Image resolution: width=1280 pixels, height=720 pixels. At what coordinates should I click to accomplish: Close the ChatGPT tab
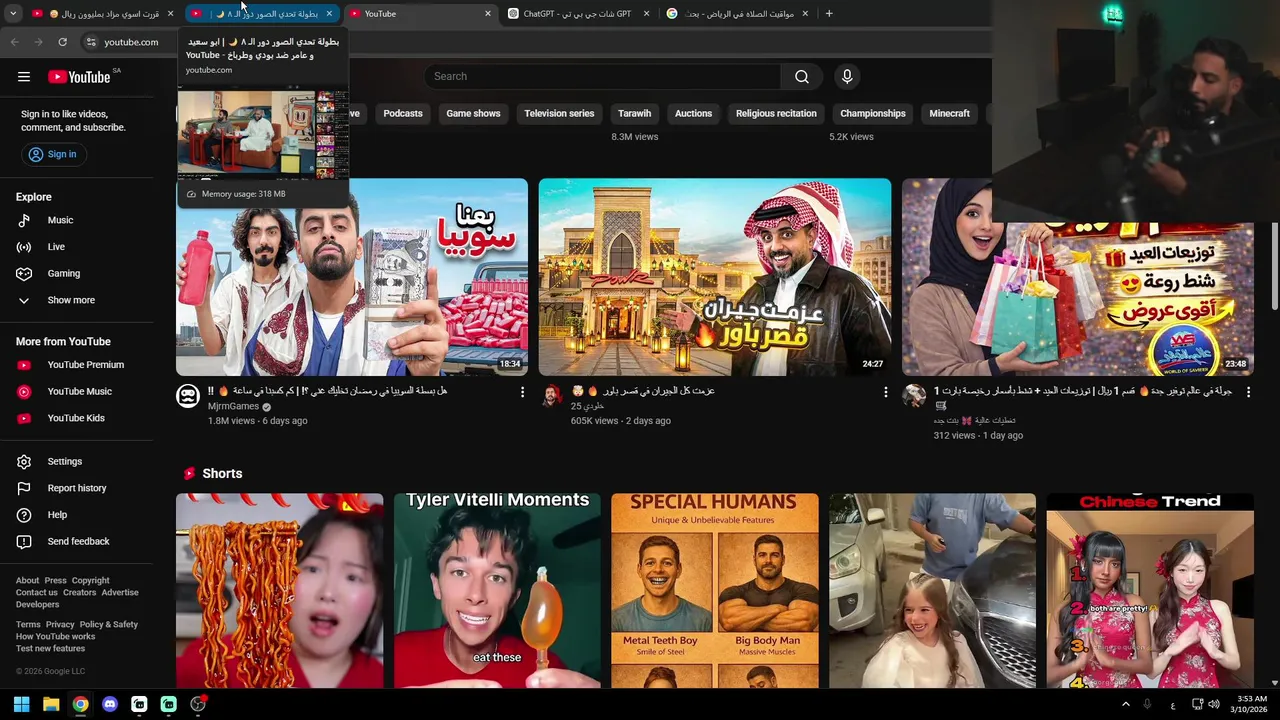coord(646,14)
